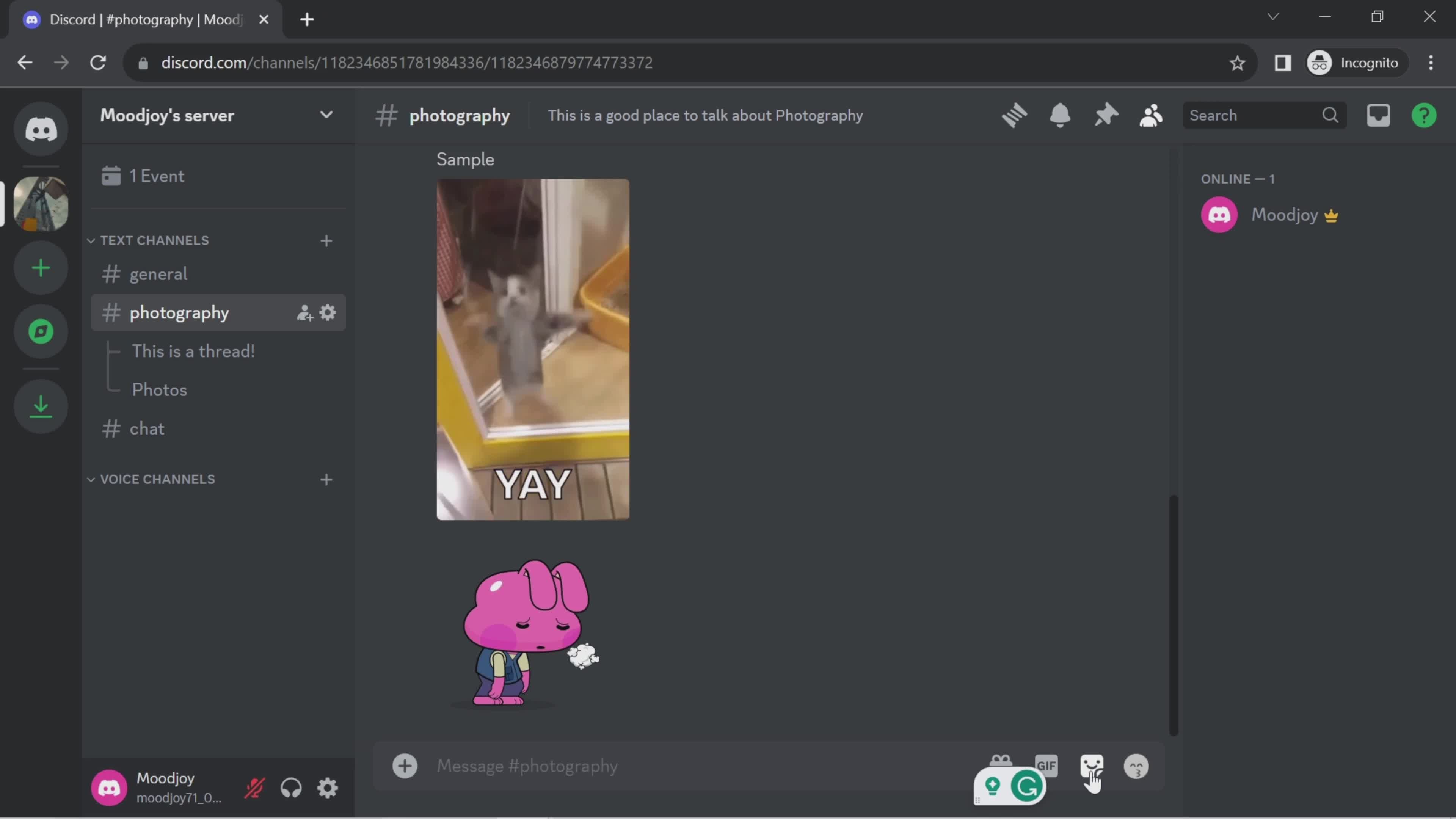Image resolution: width=1456 pixels, height=819 pixels.
Task: Focus the Search field
Action: (1265, 115)
